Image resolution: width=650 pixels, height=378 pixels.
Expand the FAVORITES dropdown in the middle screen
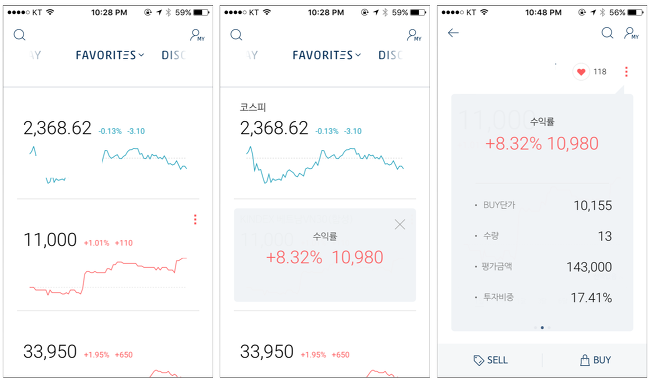click(x=327, y=55)
